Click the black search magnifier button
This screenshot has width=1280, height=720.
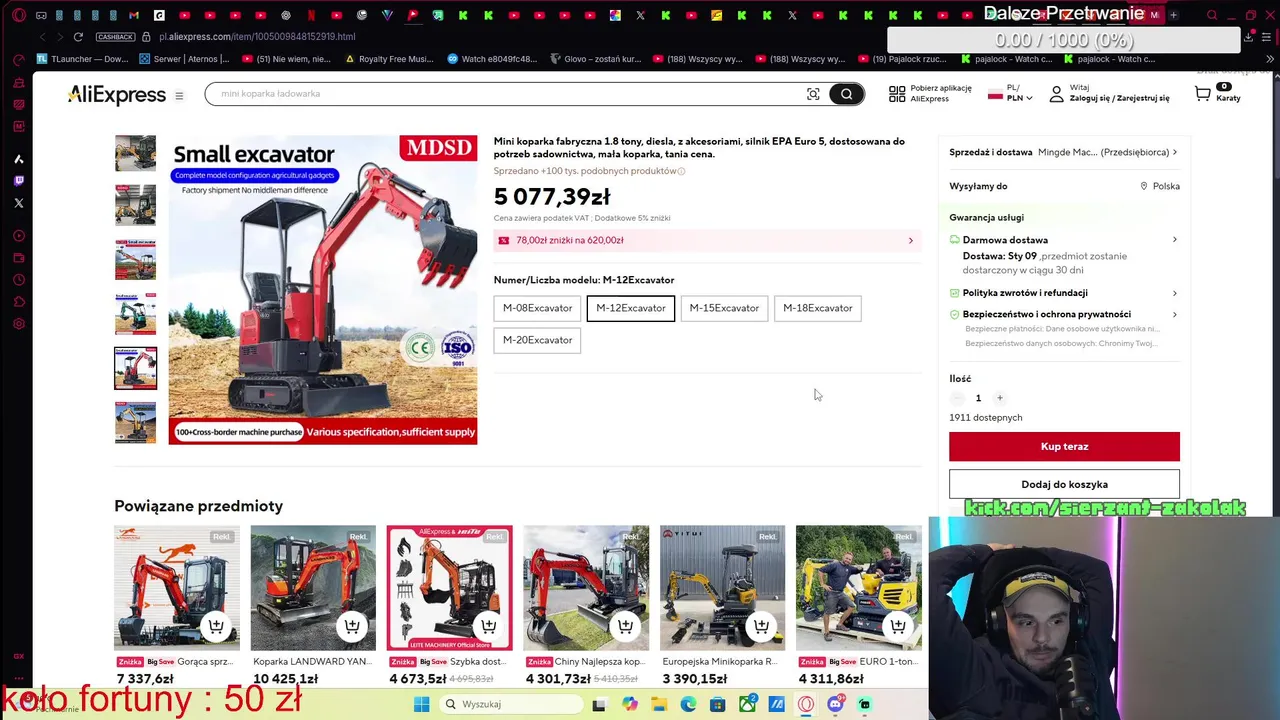(x=846, y=94)
